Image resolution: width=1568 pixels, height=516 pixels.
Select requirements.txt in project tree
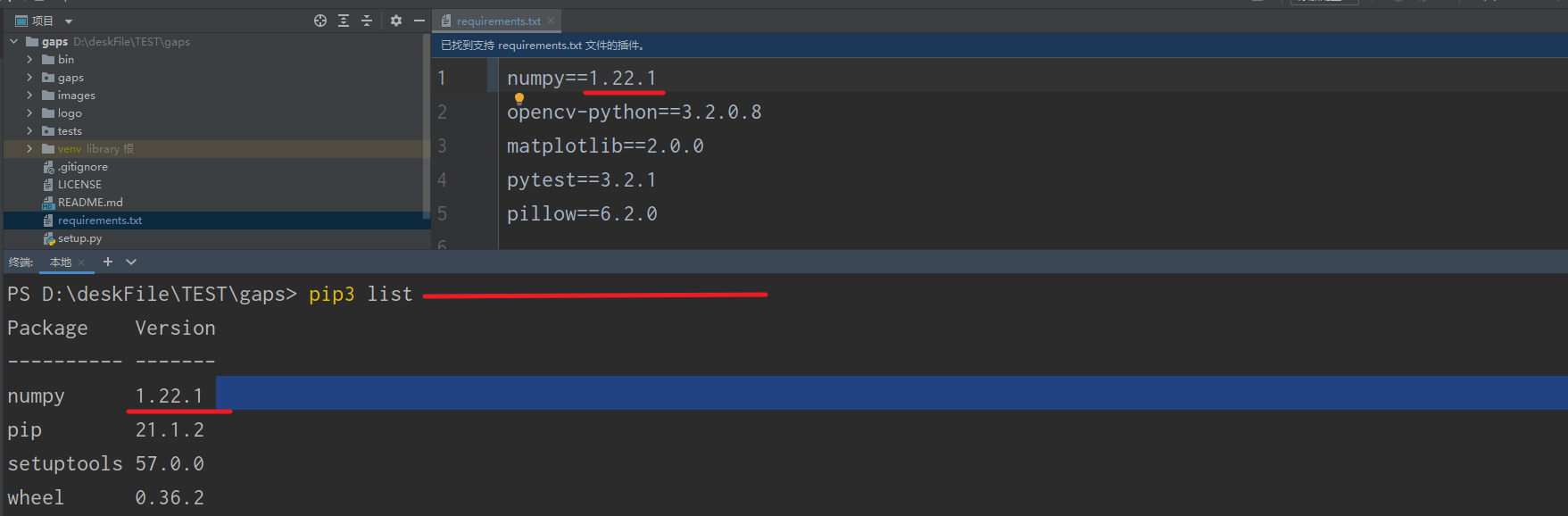(x=100, y=221)
